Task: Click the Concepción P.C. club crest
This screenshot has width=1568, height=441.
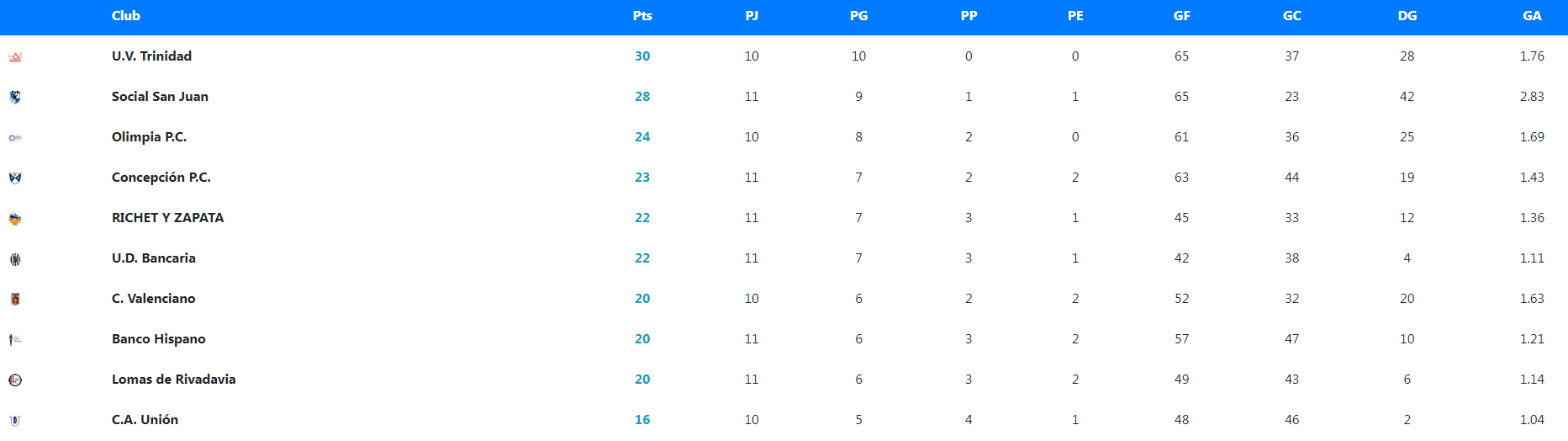Action: click(15, 178)
